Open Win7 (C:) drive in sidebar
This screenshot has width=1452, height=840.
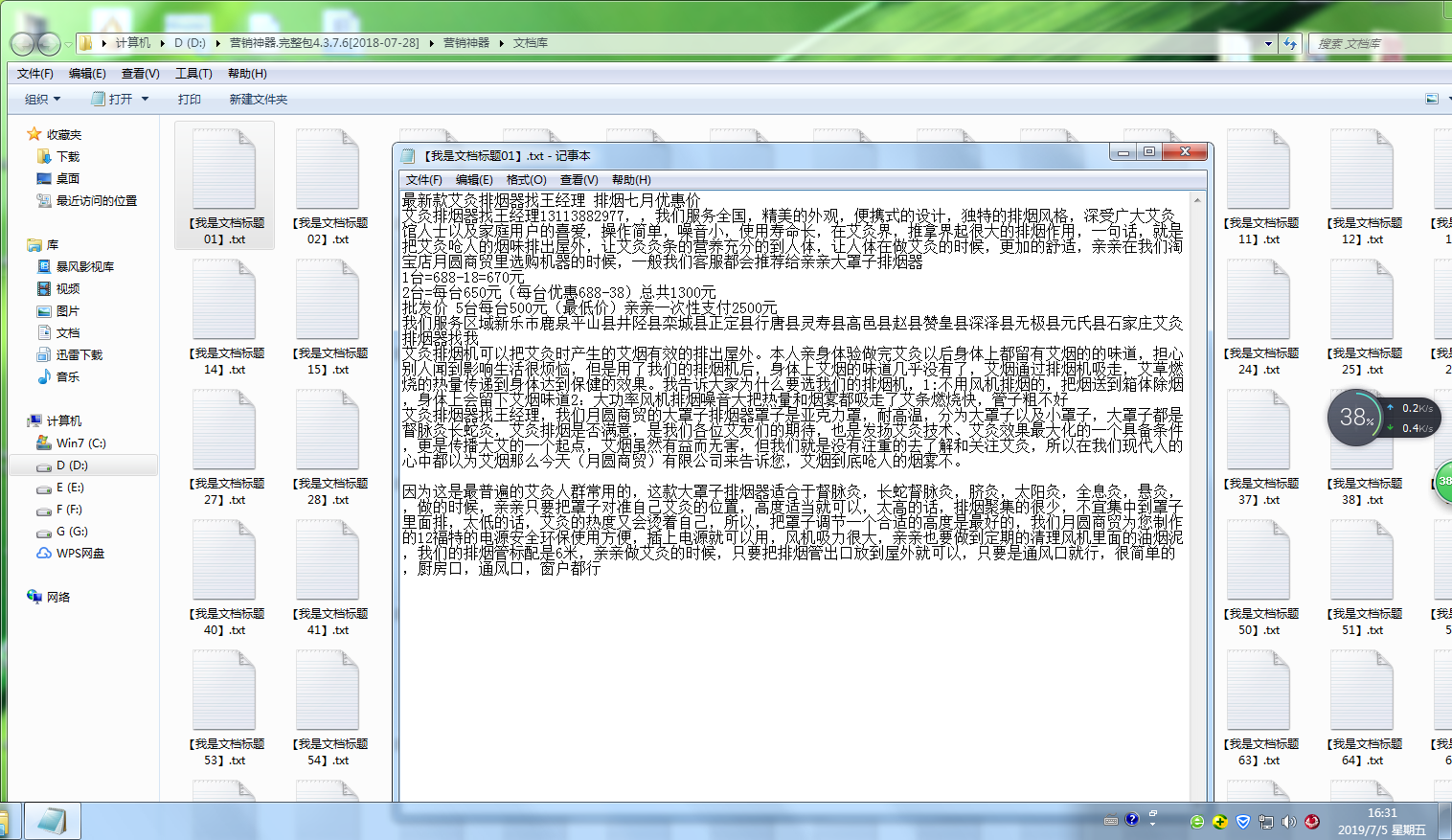[x=80, y=443]
